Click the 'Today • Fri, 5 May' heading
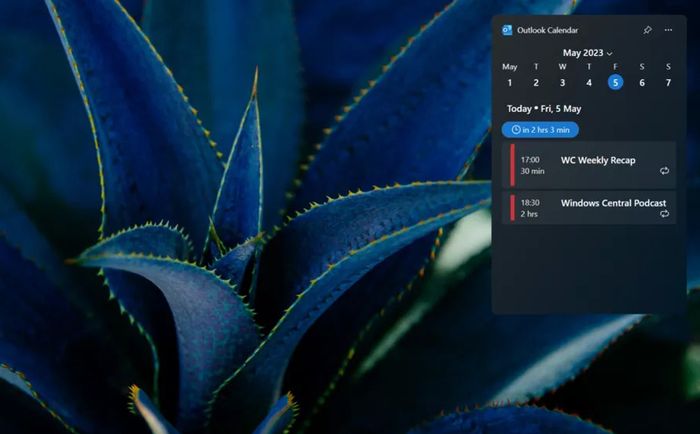Screen dimensions: 700x434 544,109
